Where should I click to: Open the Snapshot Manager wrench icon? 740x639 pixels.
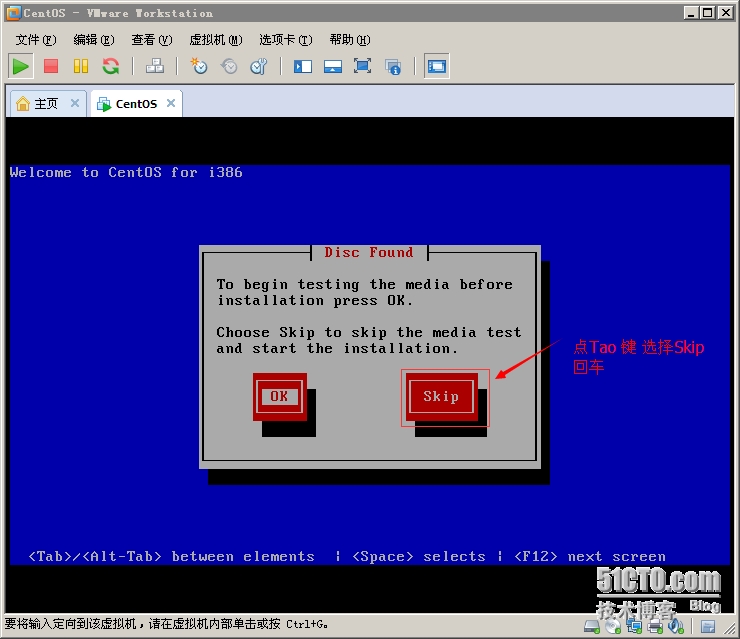(259, 66)
